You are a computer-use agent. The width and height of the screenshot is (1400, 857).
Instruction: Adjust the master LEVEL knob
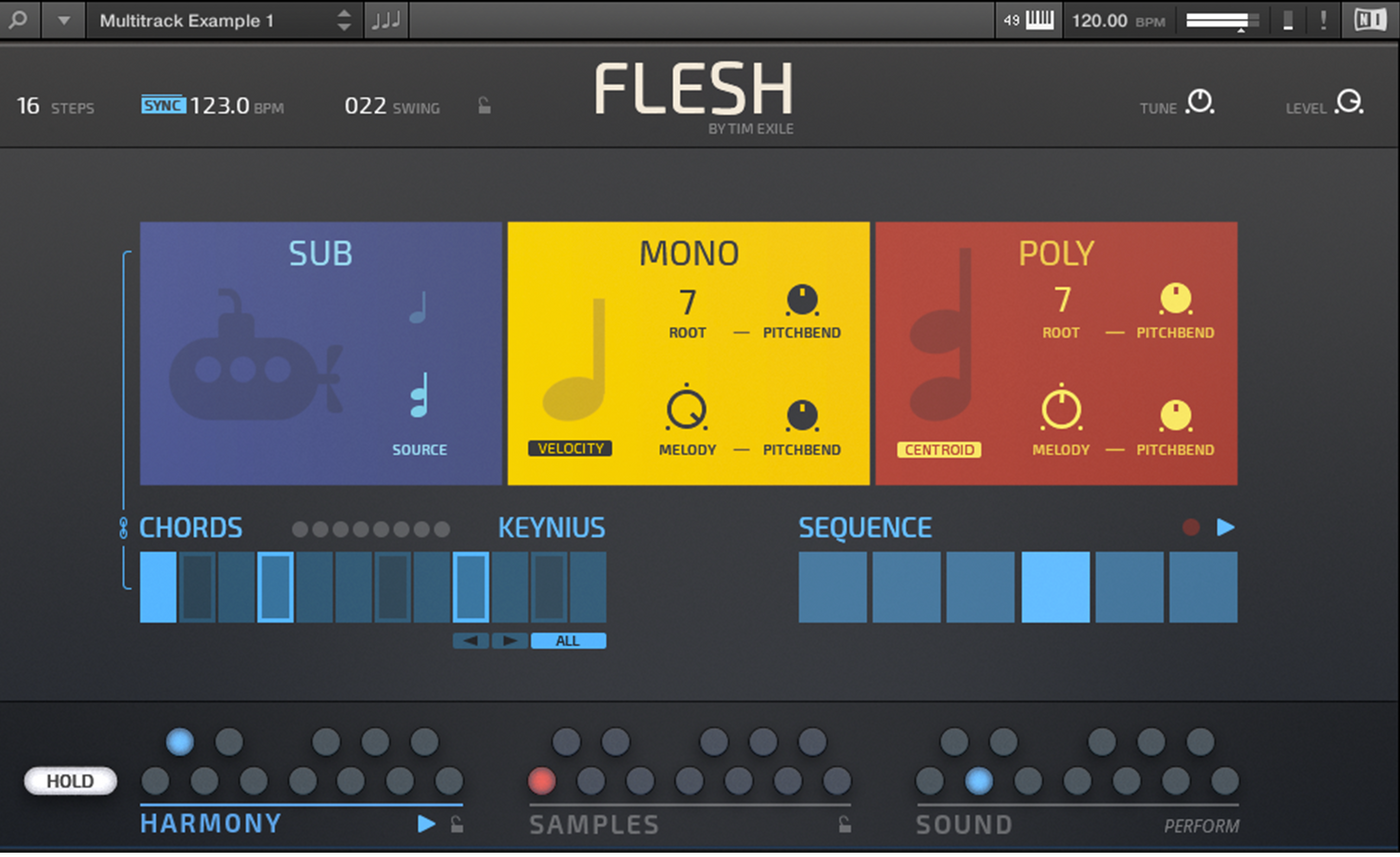(1350, 102)
